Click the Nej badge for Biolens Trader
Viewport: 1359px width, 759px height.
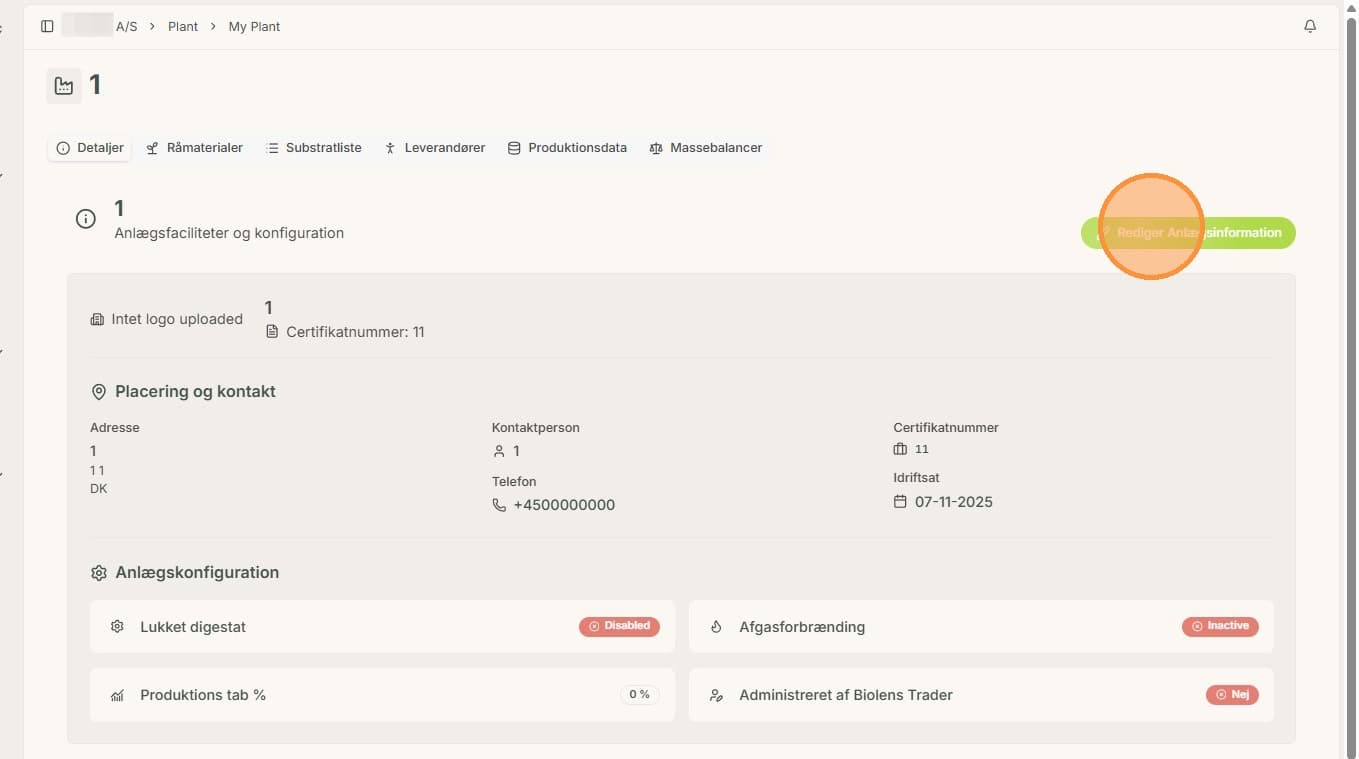1232,694
